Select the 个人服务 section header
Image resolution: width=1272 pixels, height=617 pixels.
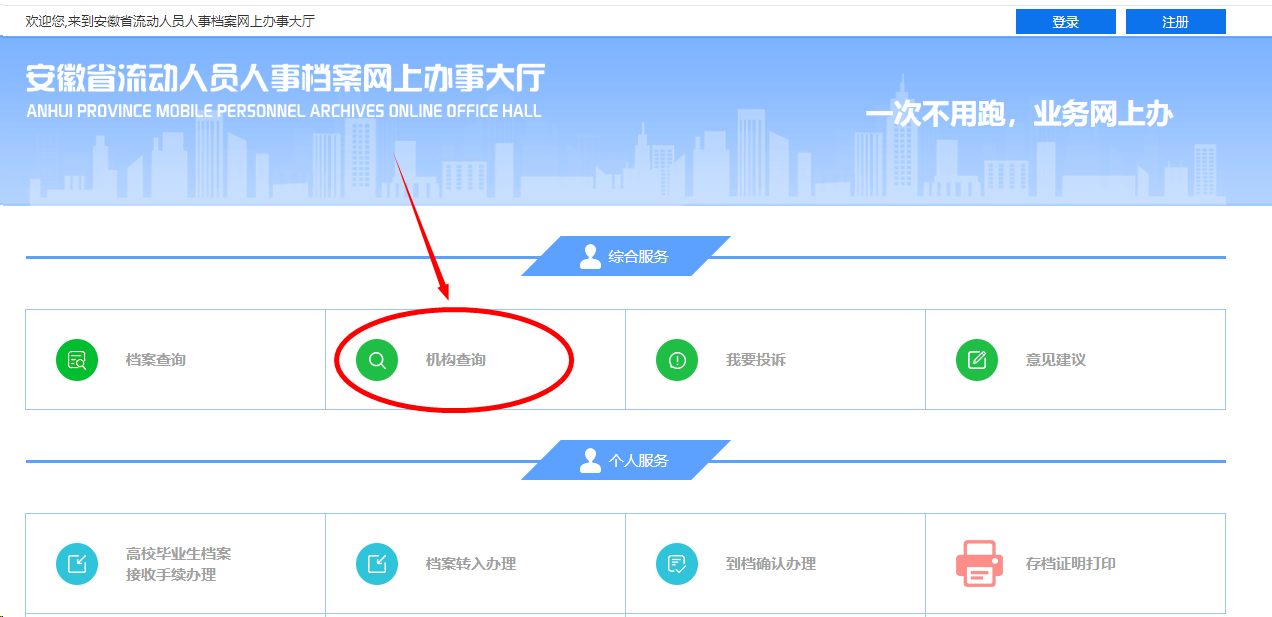click(626, 460)
